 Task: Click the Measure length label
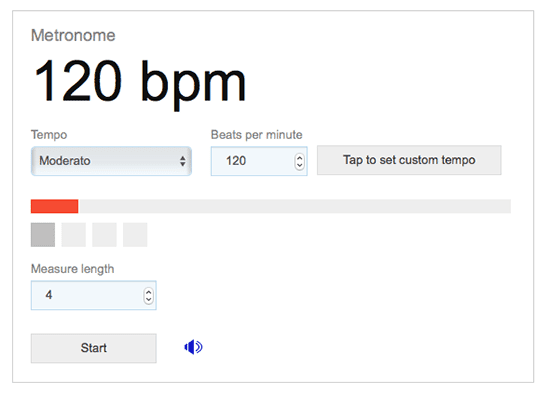(73, 269)
